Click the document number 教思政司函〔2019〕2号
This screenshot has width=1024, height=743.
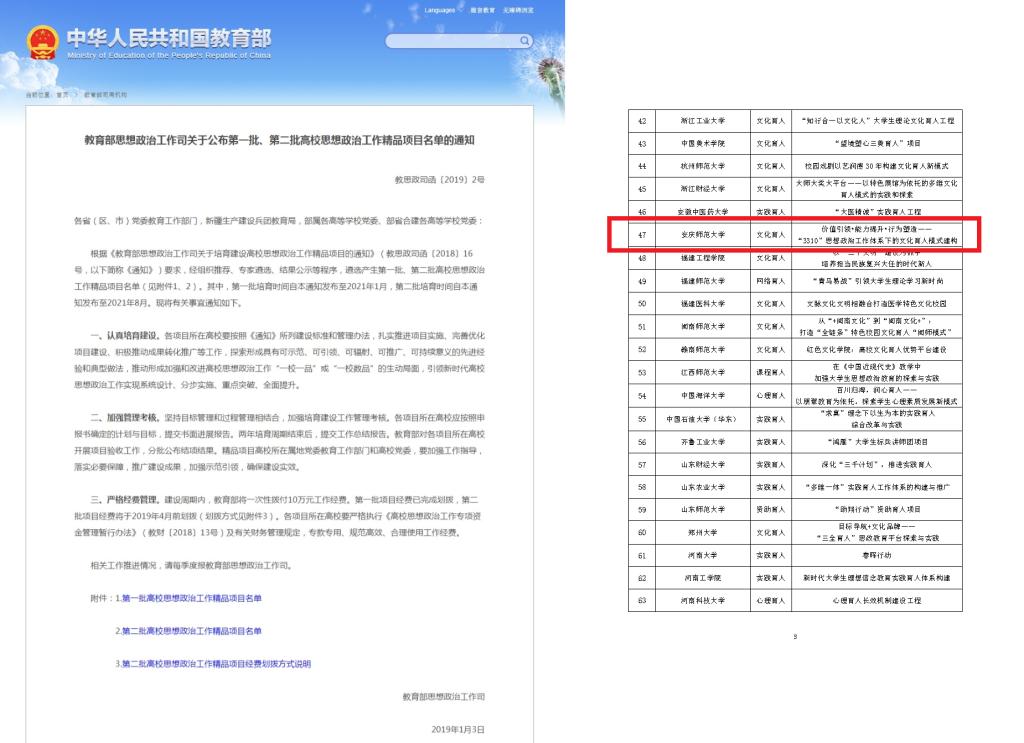point(440,180)
